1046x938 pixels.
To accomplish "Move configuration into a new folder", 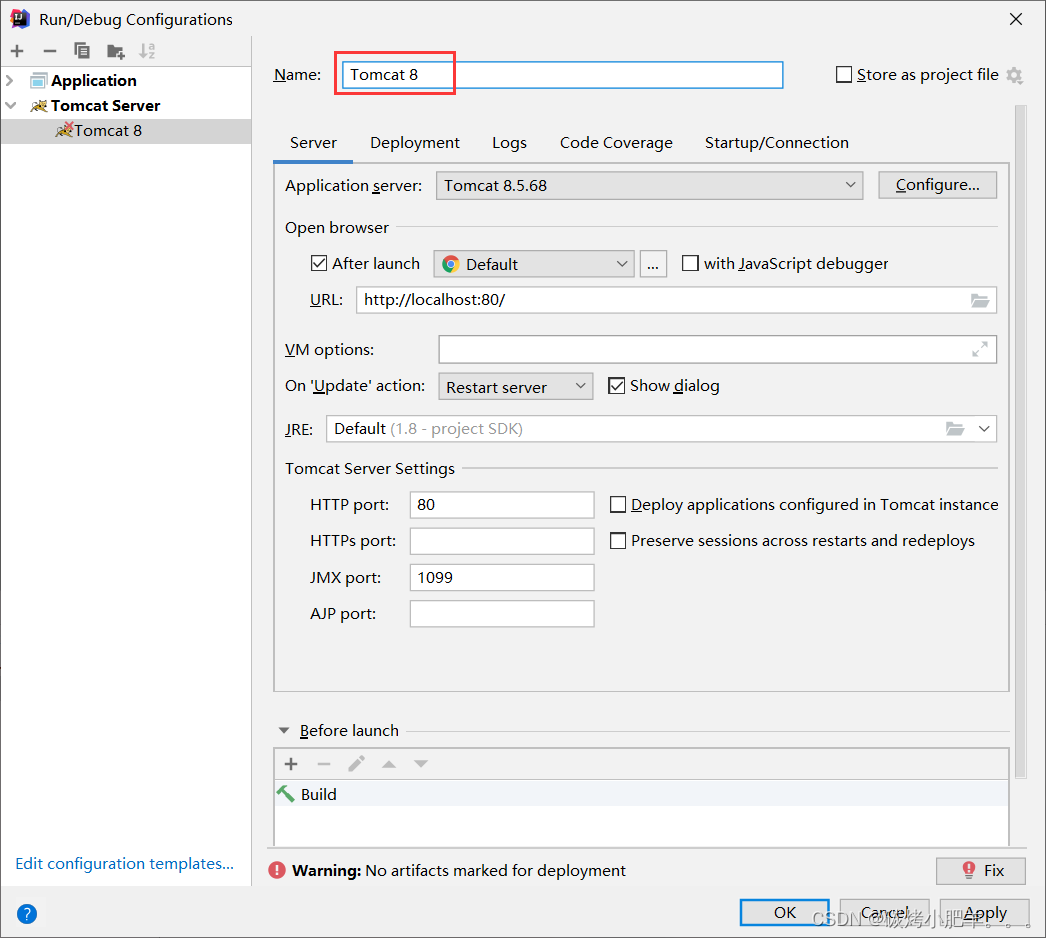I will 115,51.
